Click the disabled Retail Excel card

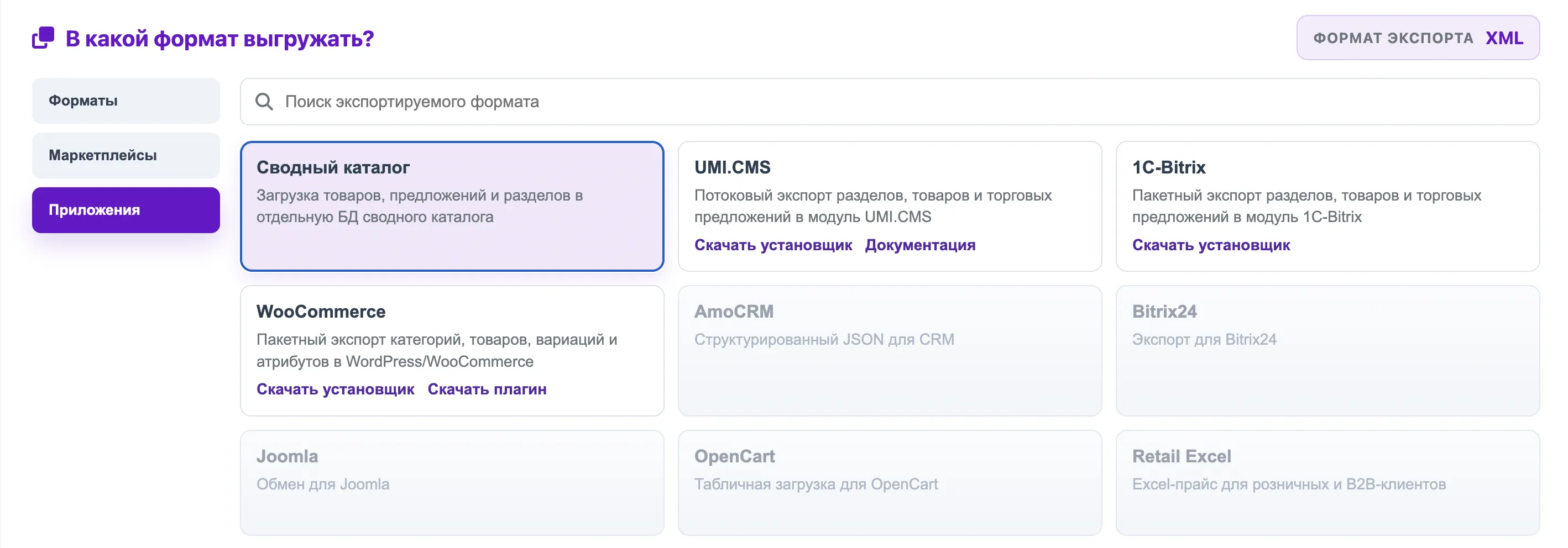coord(1327,483)
